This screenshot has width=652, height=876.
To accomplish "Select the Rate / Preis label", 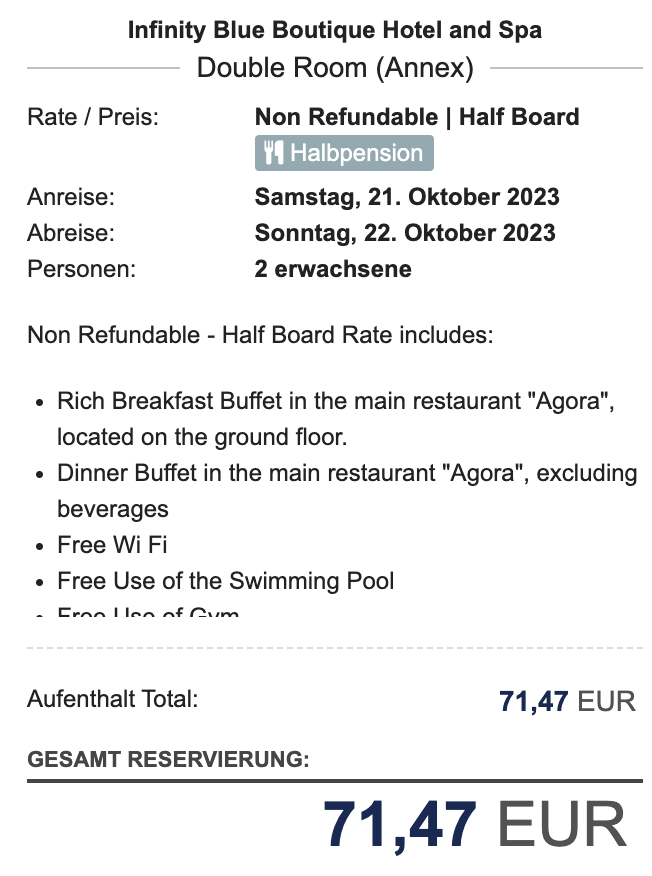I will point(93,117).
